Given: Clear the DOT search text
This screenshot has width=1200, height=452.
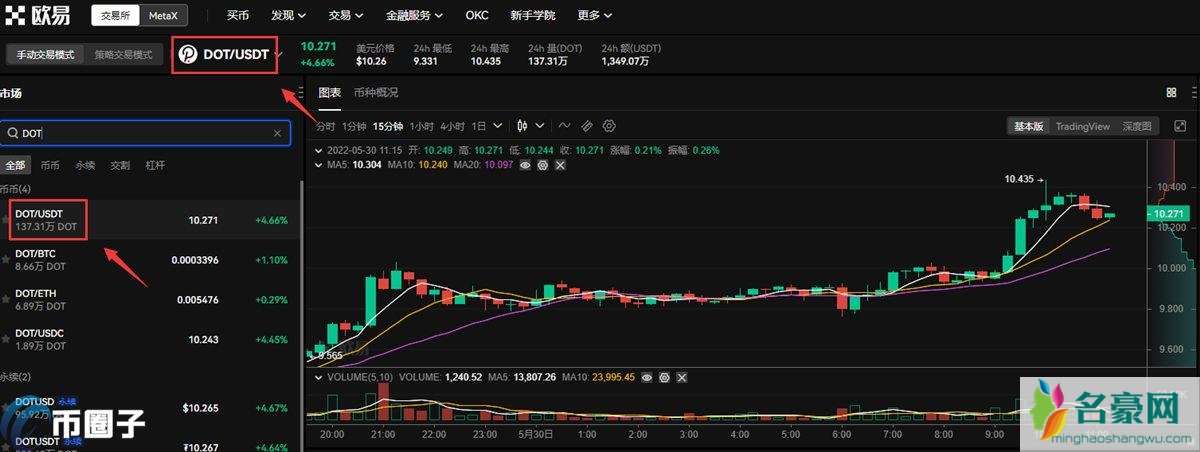Looking at the screenshot, I should pos(277,133).
